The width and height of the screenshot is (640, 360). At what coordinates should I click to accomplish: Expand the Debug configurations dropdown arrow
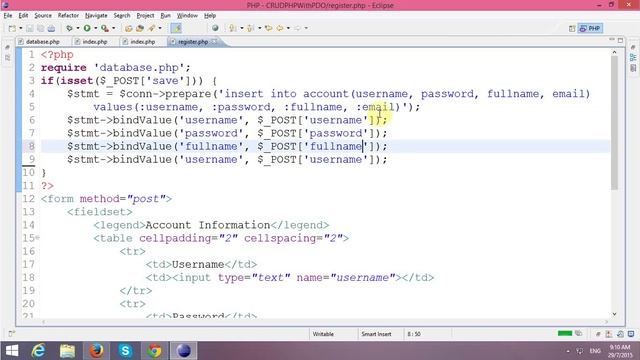point(78,28)
